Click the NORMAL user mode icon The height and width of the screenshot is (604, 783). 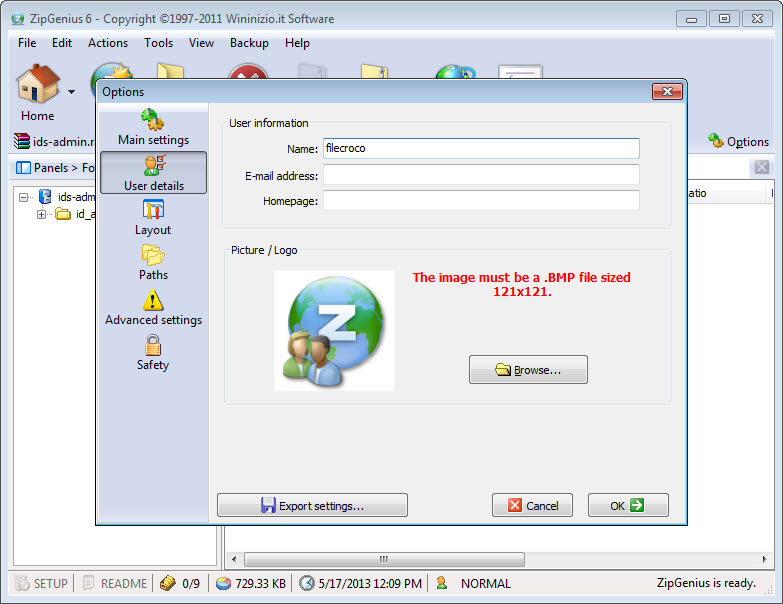tap(441, 583)
